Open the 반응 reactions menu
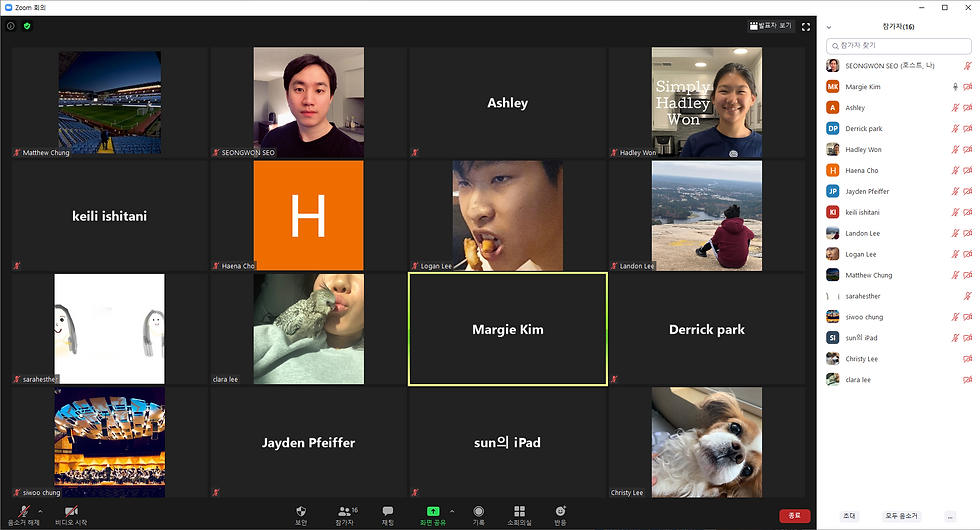This screenshot has height=530, width=980. (560, 515)
